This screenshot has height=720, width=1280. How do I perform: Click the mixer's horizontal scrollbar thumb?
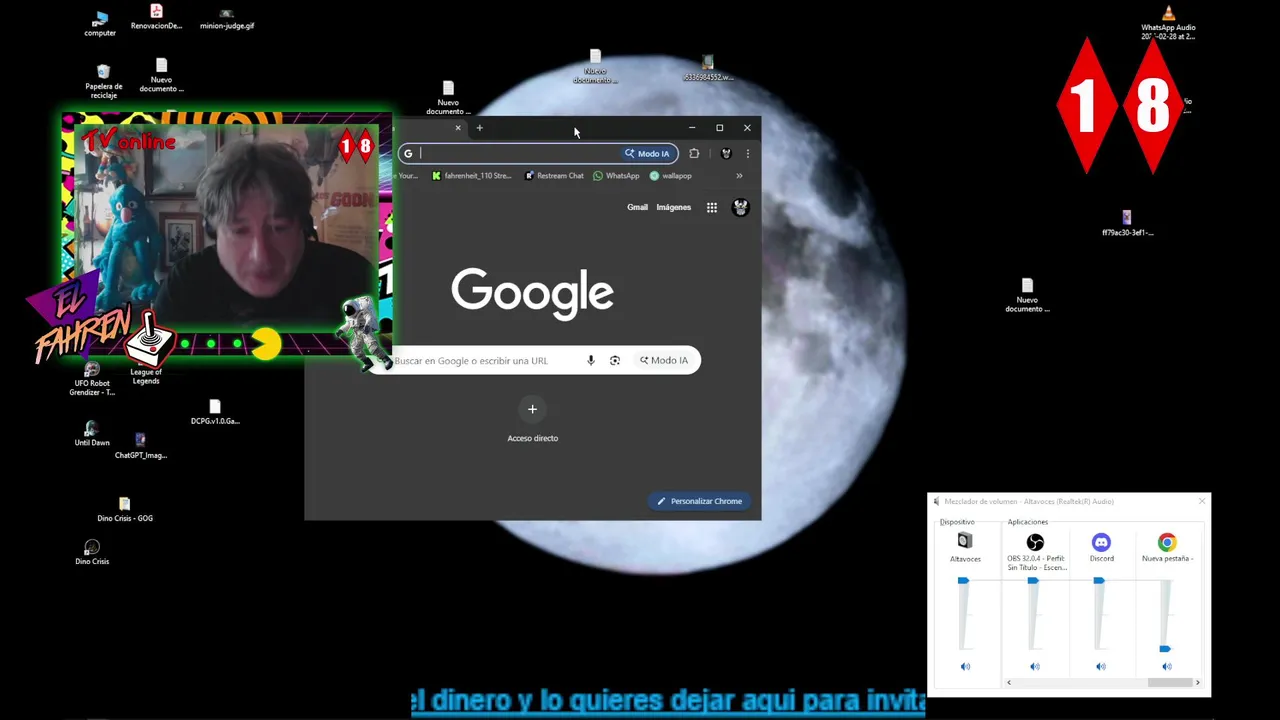click(1170, 682)
